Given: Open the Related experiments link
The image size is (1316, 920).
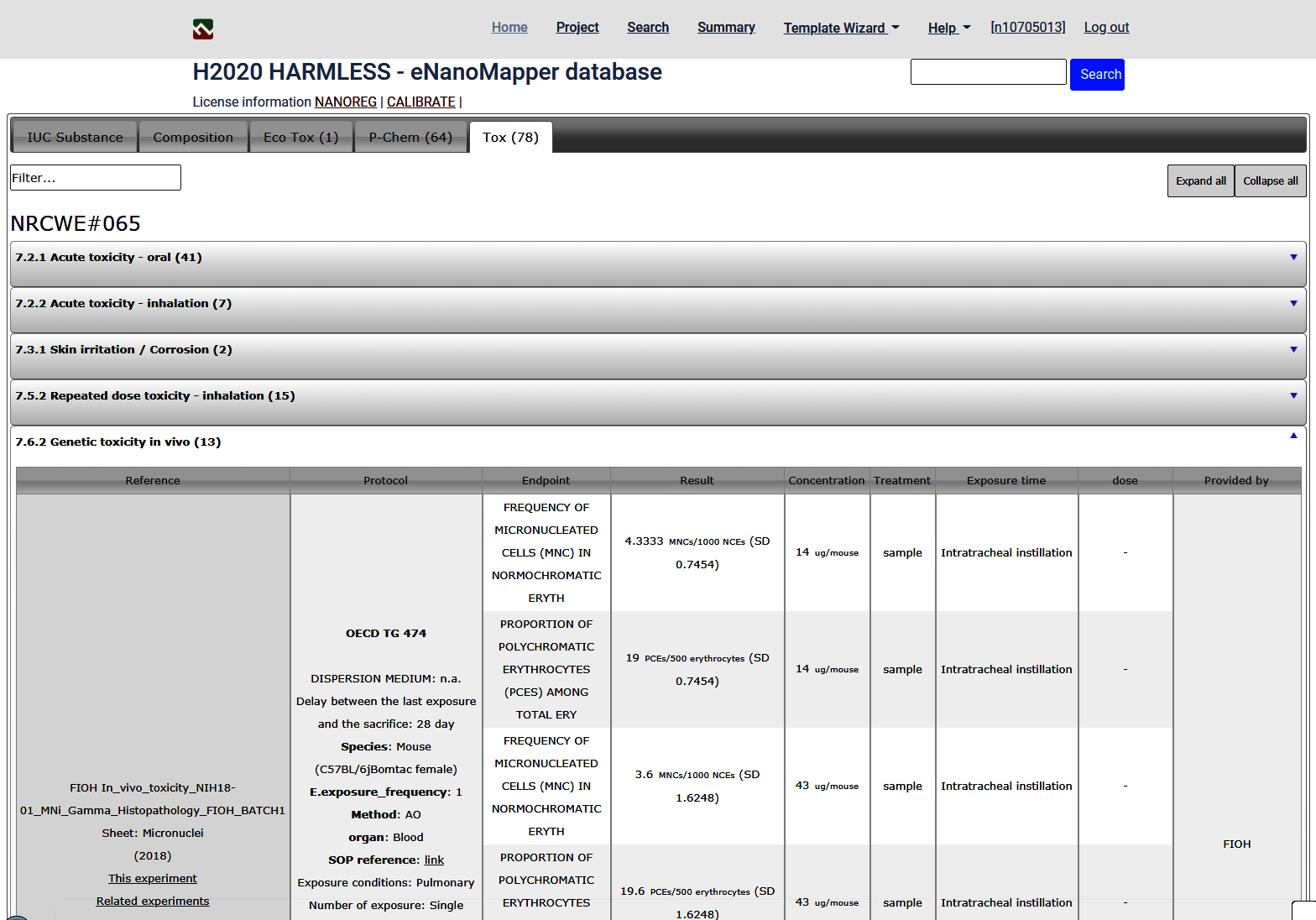Looking at the screenshot, I should pos(153,901).
